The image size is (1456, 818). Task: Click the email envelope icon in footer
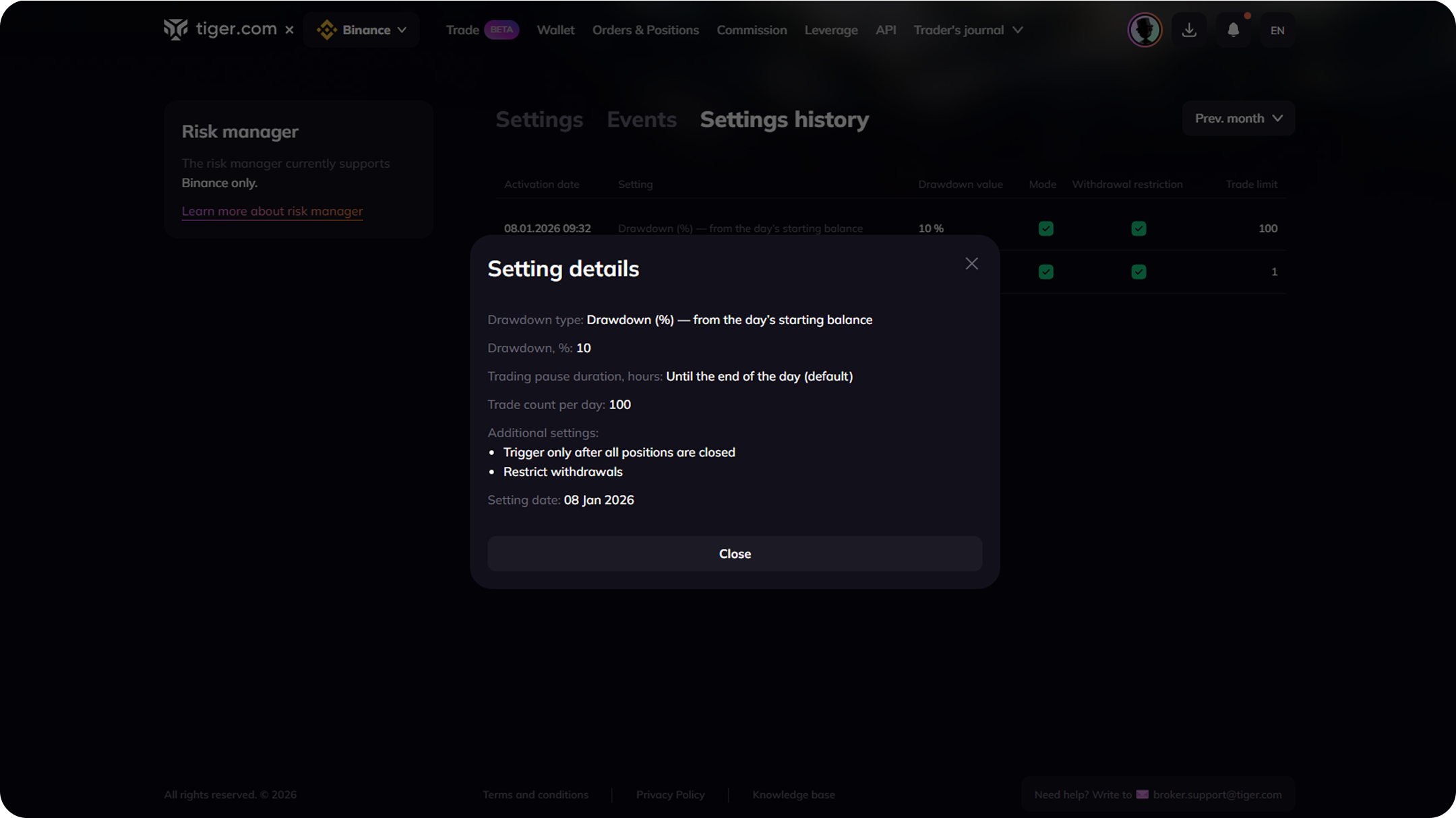pyautogui.click(x=1142, y=794)
